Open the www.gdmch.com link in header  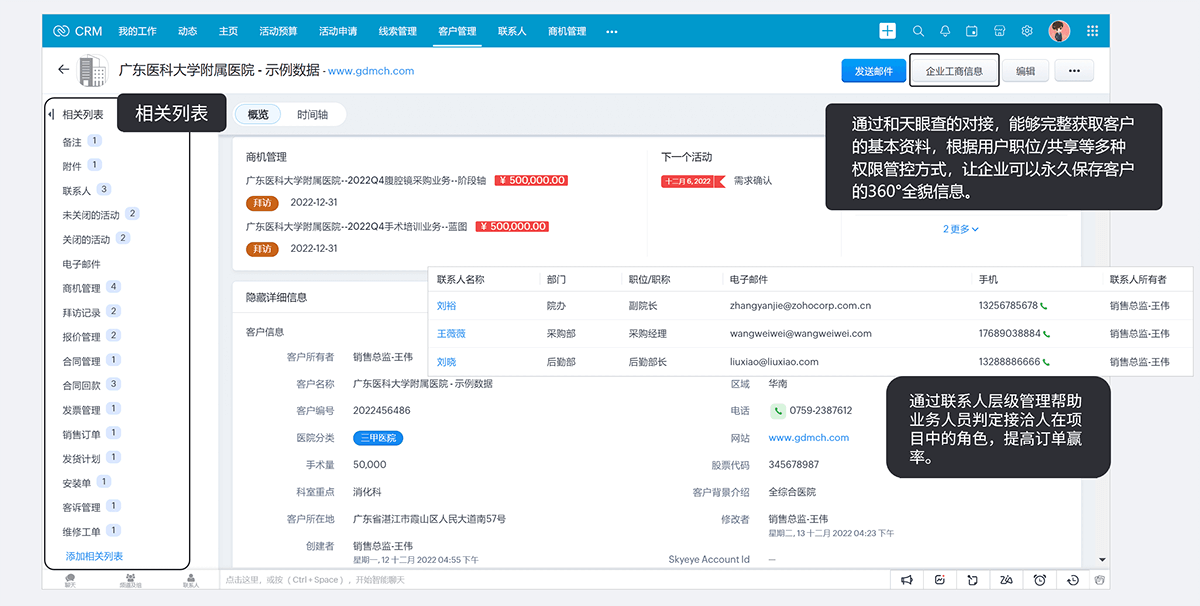(x=371, y=71)
